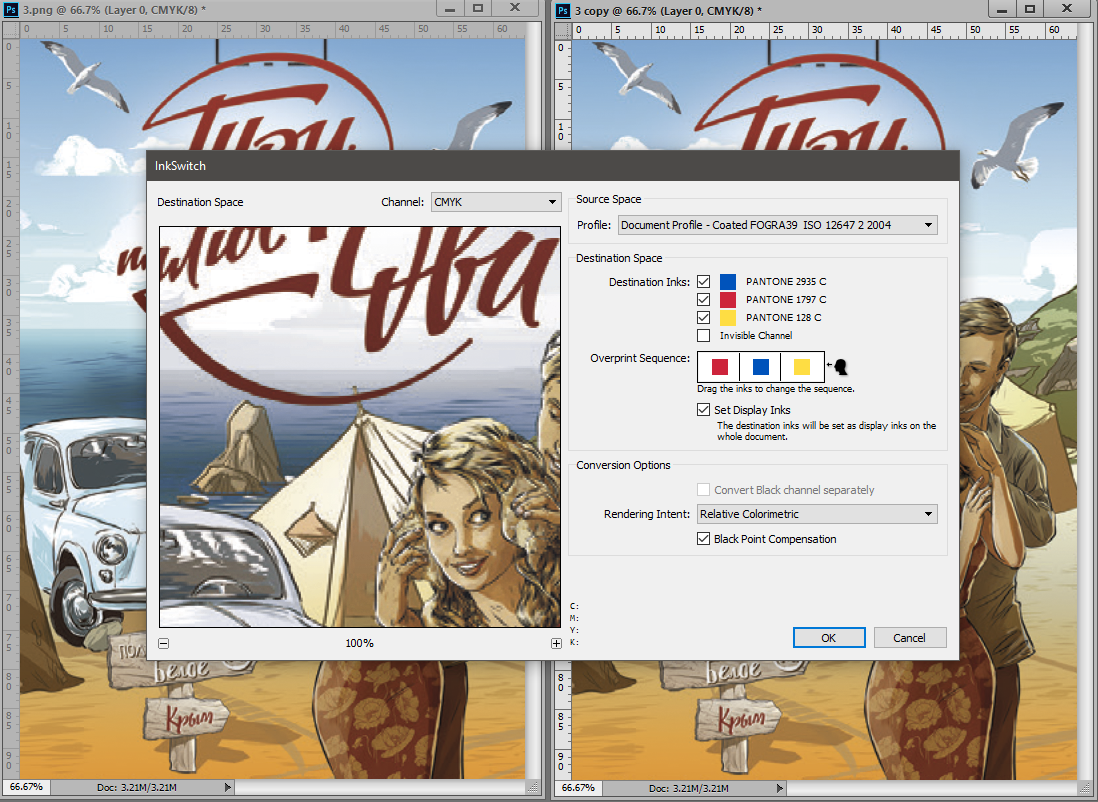The width and height of the screenshot is (1098, 802).
Task: Click the Invisible Channel label
Action: (x=756, y=336)
